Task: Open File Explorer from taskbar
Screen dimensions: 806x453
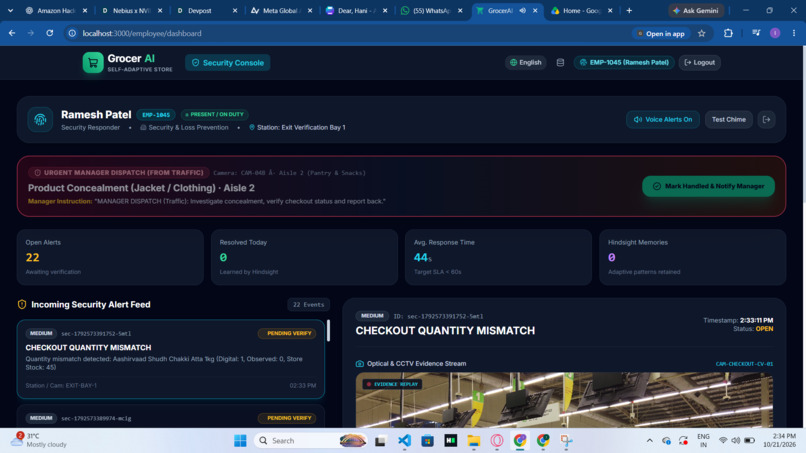Action: pyautogui.click(x=473, y=441)
